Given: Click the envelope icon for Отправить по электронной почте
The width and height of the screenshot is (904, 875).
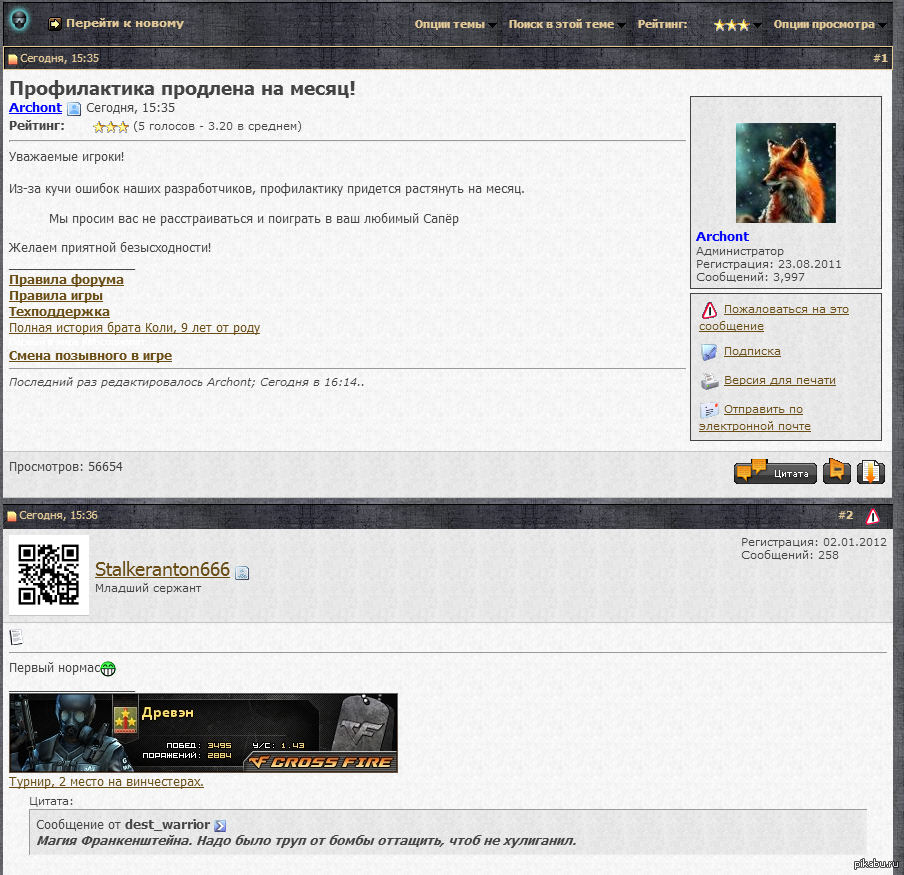Looking at the screenshot, I should pyautogui.click(x=709, y=410).
